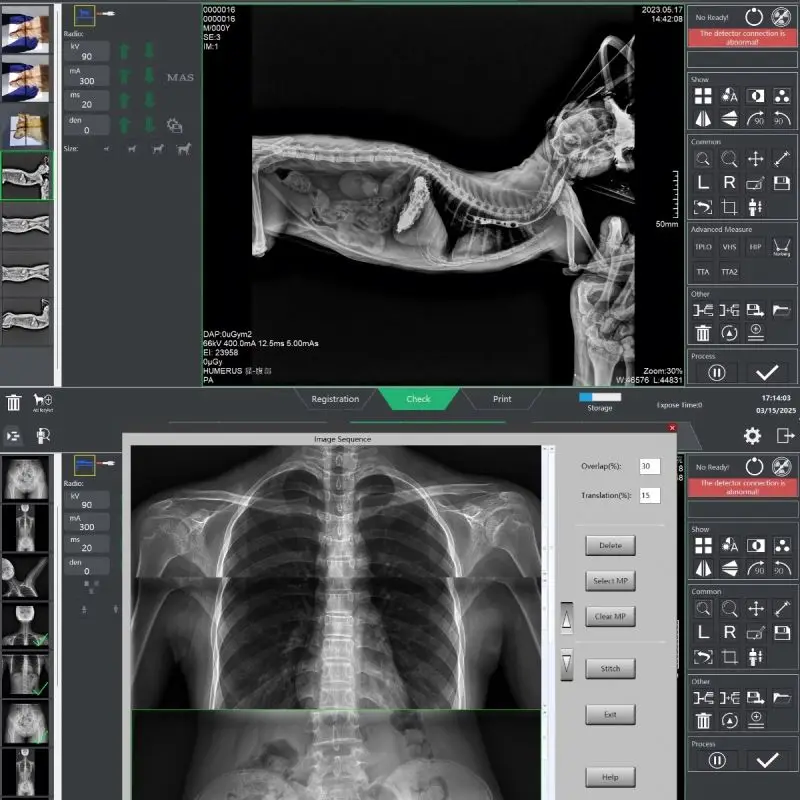This screenshot has width=800, height=800.
Task: Click the Add Patient dog icon
Action: [x=42, y=402]
